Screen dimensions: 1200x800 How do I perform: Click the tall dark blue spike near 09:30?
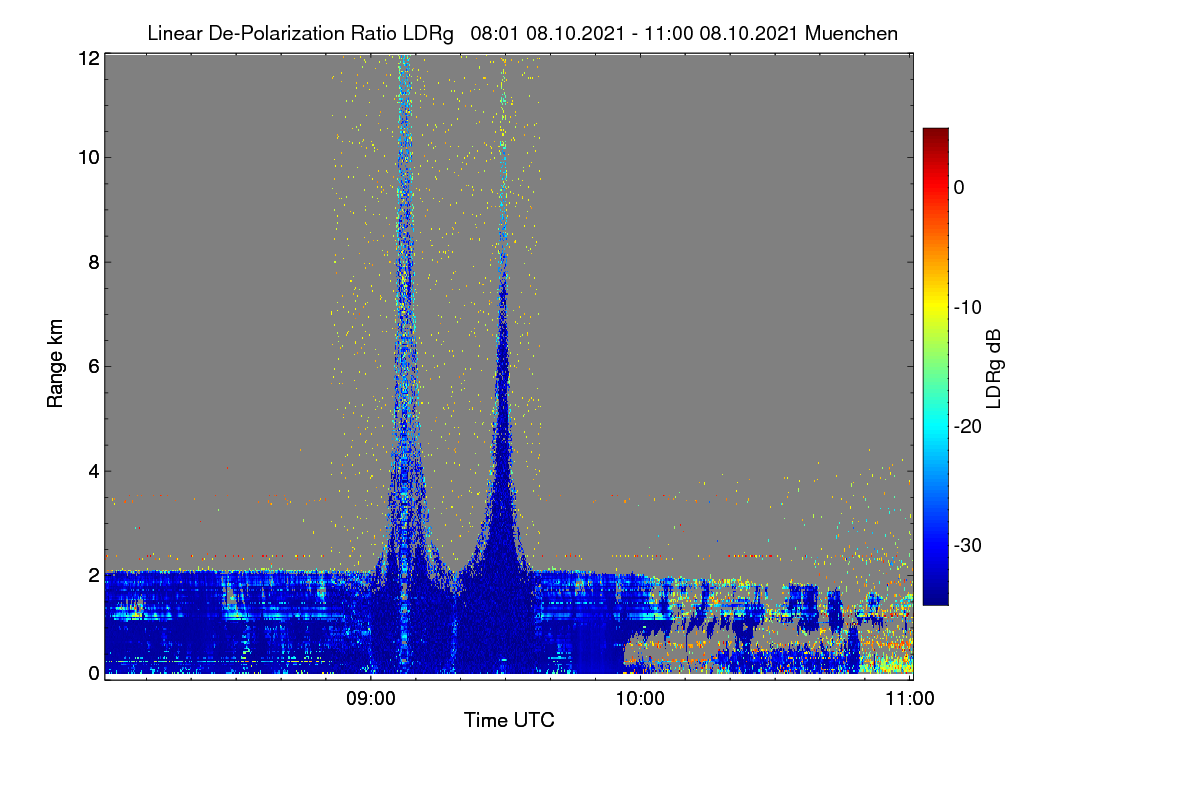click(503, 450)
